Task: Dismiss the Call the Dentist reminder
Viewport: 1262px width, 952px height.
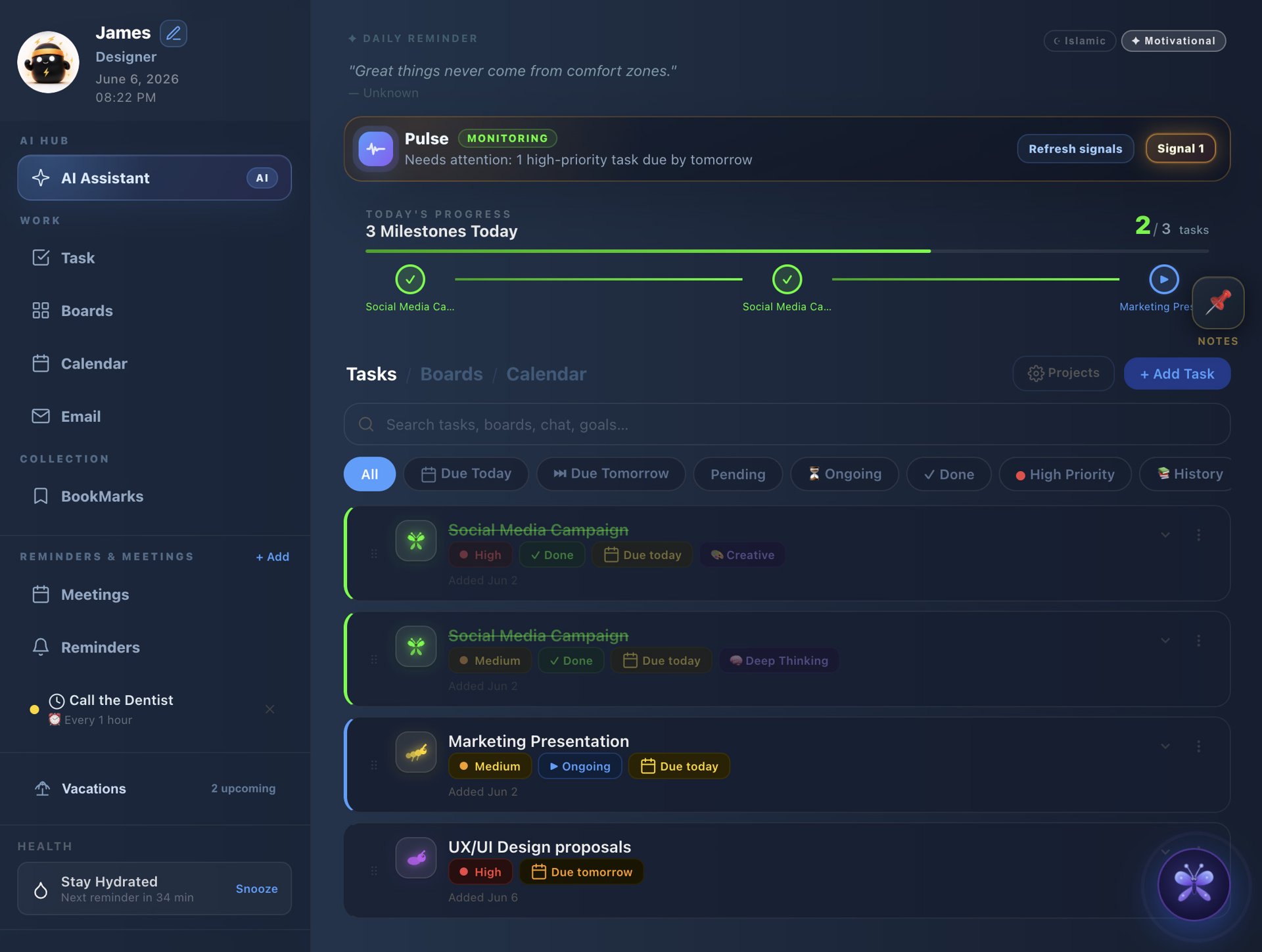Action: 269,709
